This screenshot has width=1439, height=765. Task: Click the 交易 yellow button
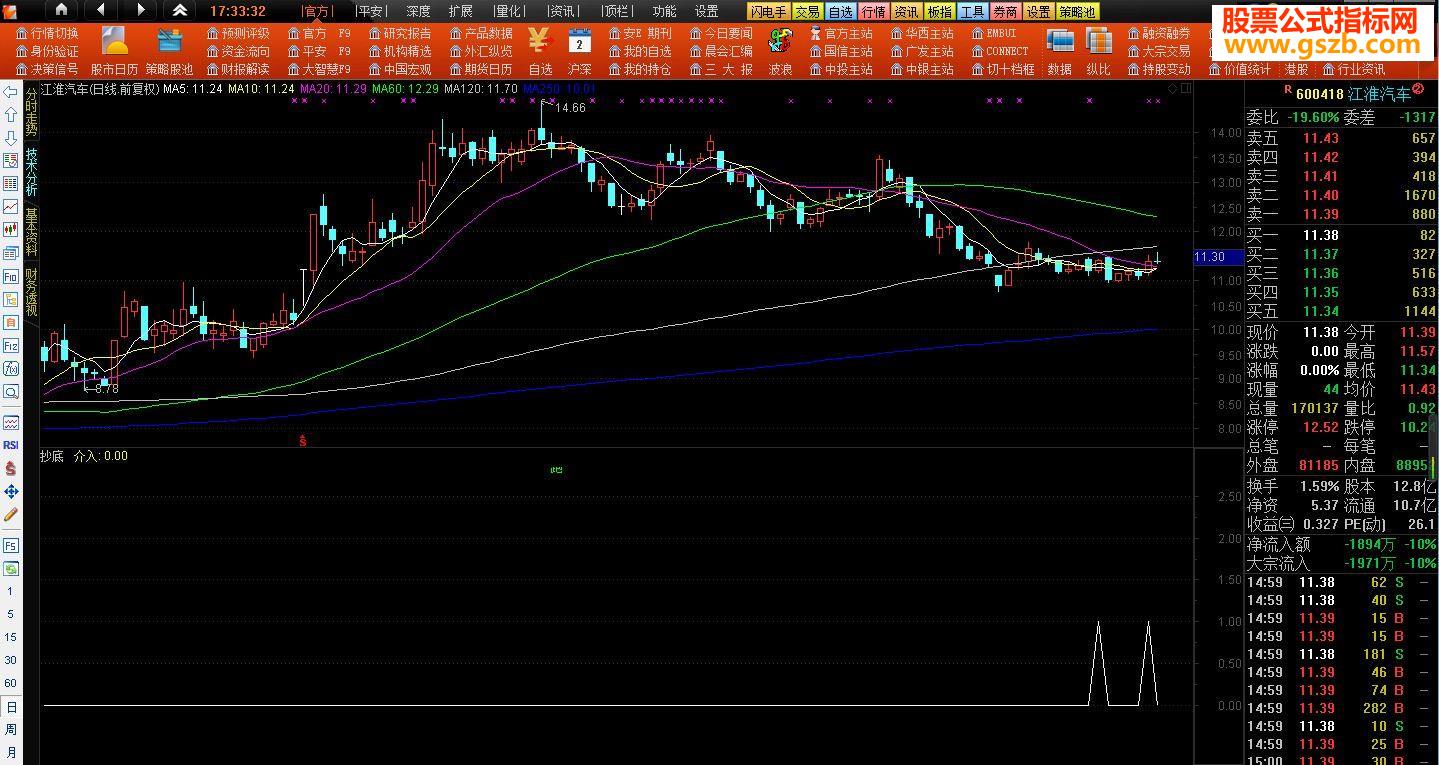pos(807,11)
